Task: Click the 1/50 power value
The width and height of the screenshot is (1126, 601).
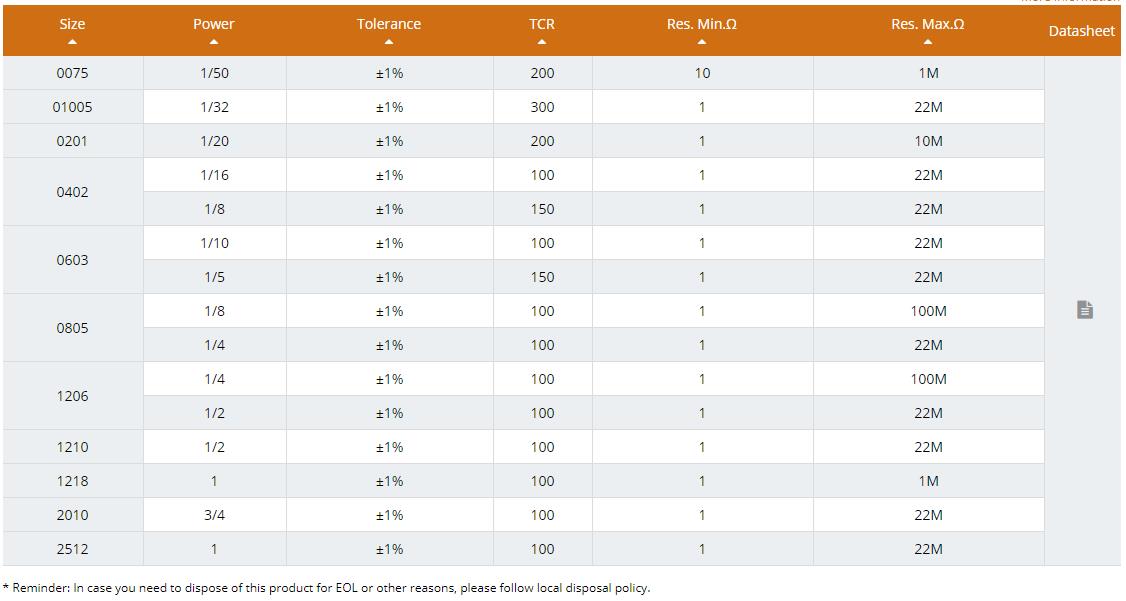Action: click(x=214, y=73)
